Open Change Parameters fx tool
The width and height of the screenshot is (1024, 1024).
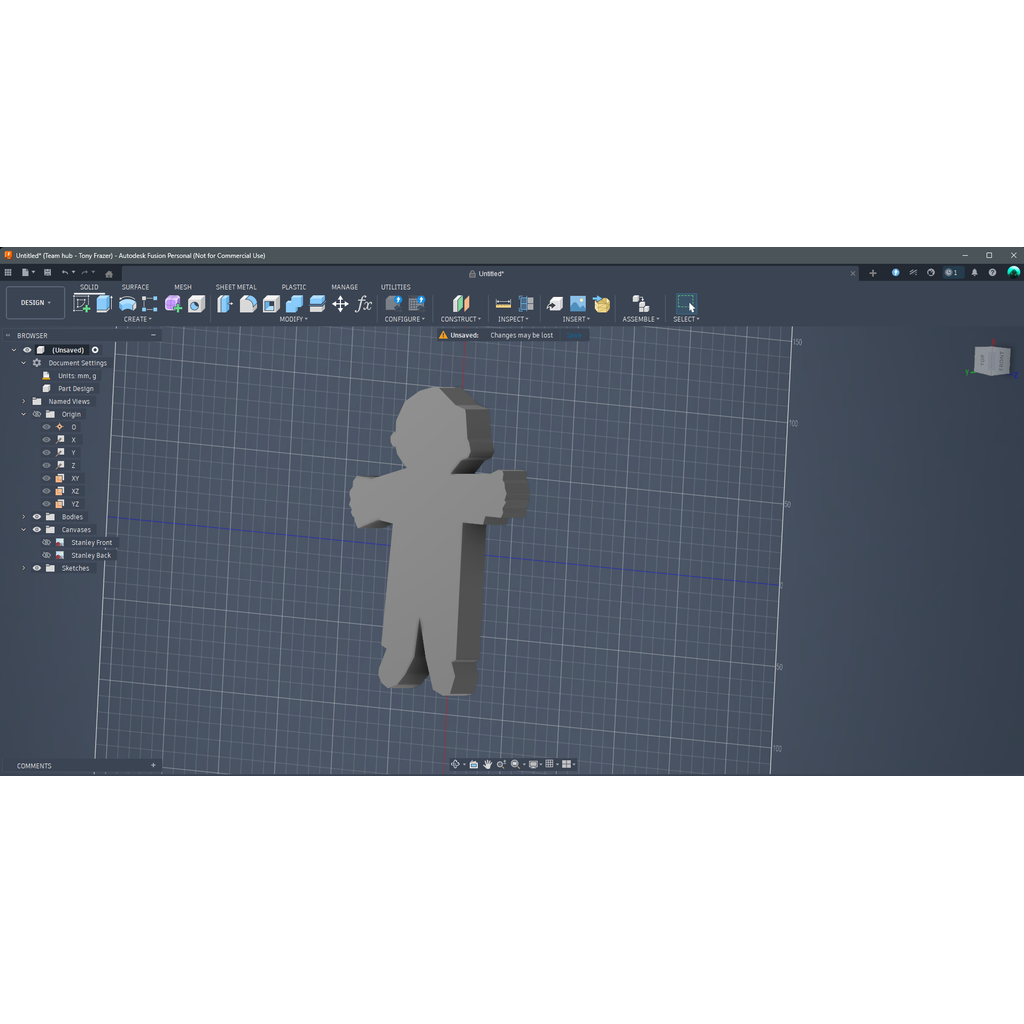[x=364, y=304]
